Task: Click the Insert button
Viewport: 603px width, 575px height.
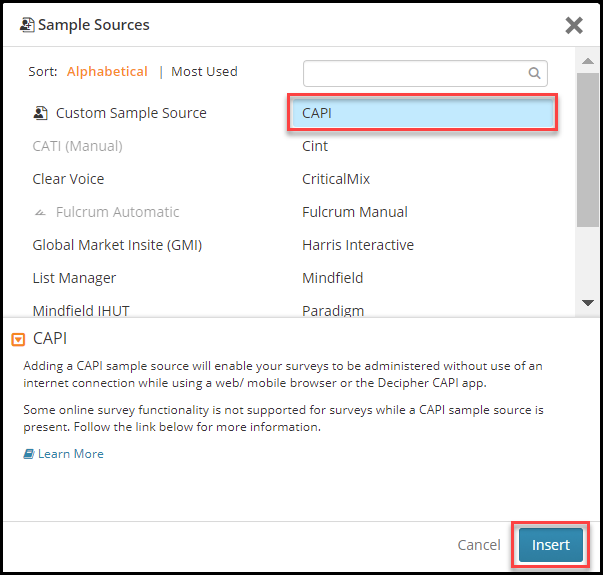Action: 551,545
